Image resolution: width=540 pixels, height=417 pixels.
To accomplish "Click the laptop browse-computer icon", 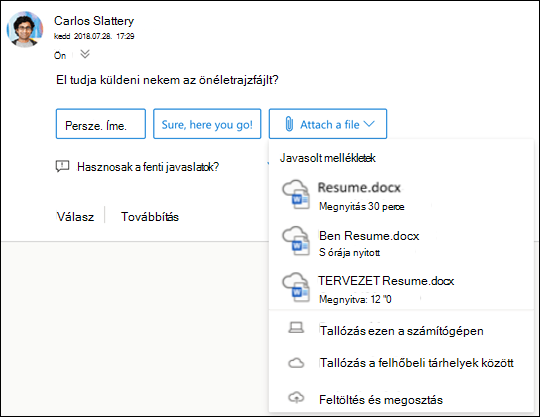I will click(x=296, y=328).
